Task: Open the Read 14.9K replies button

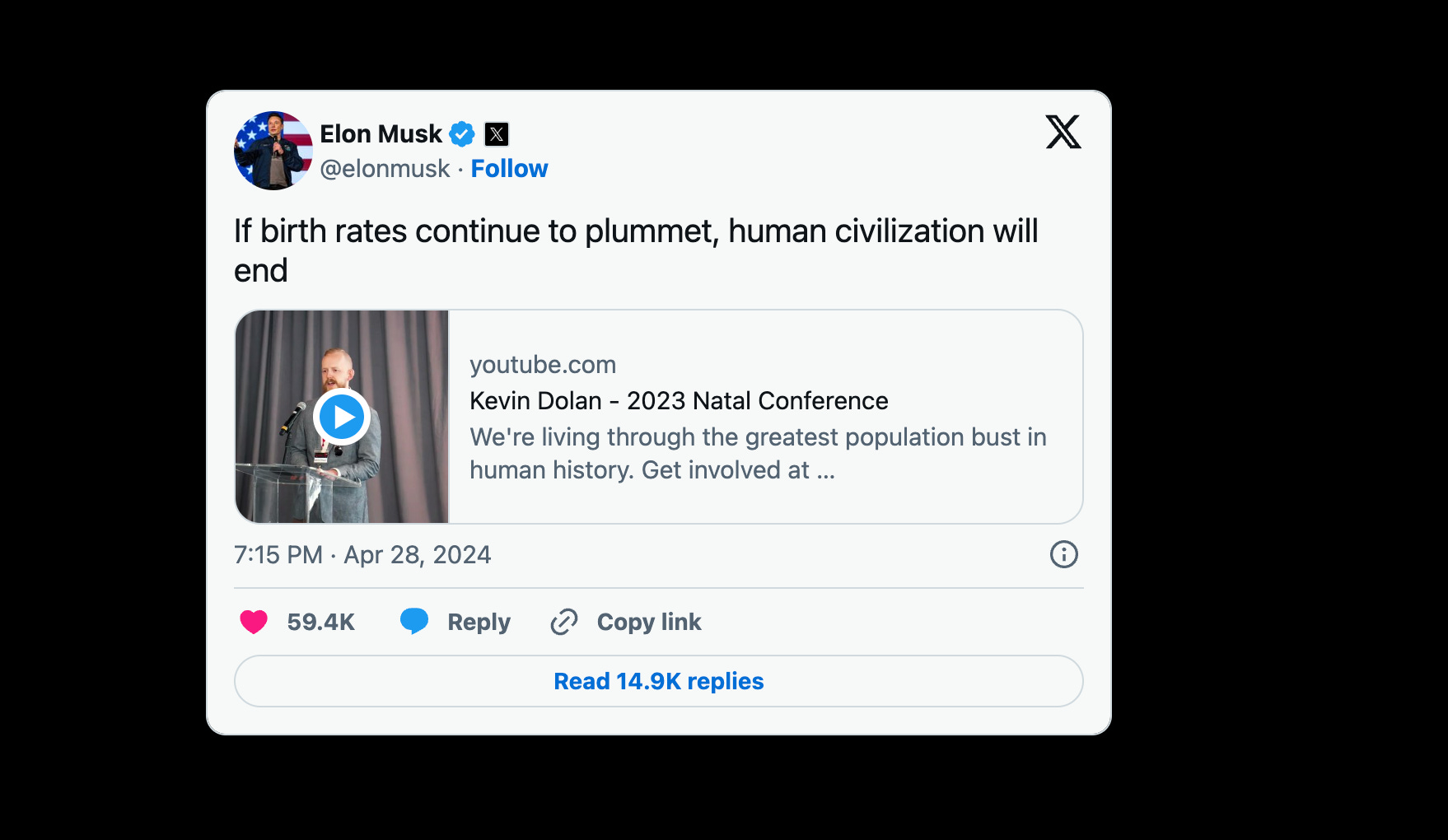Action: tap(658, 681)
